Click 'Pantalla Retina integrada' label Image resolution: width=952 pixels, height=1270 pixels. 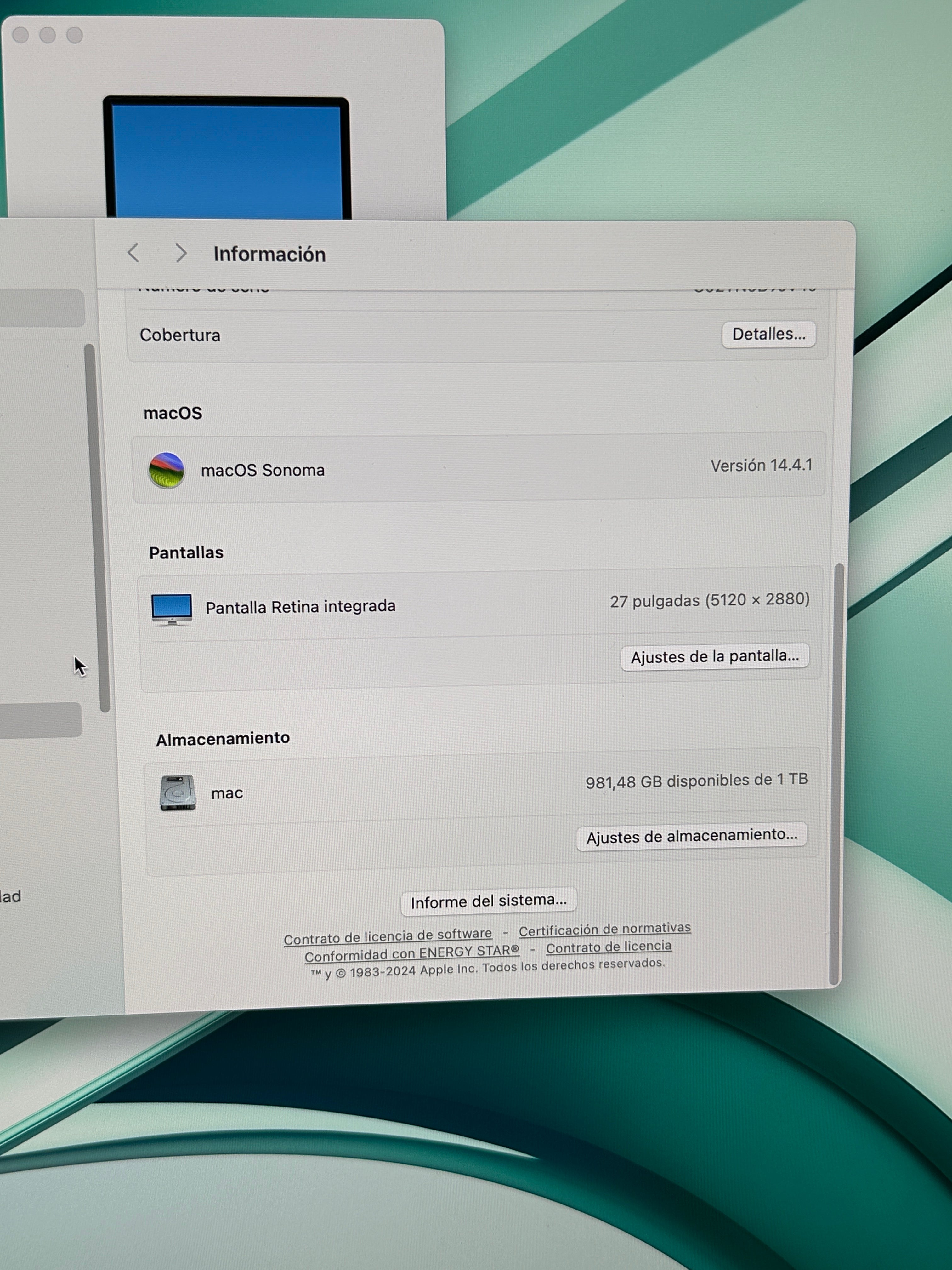[301, 607]
